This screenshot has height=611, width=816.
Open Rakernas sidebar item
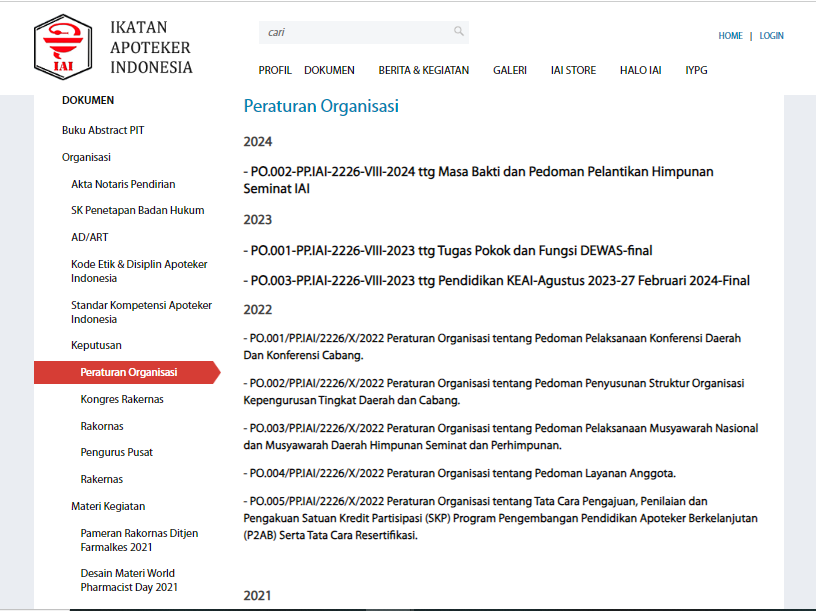(x=102, y=479)
